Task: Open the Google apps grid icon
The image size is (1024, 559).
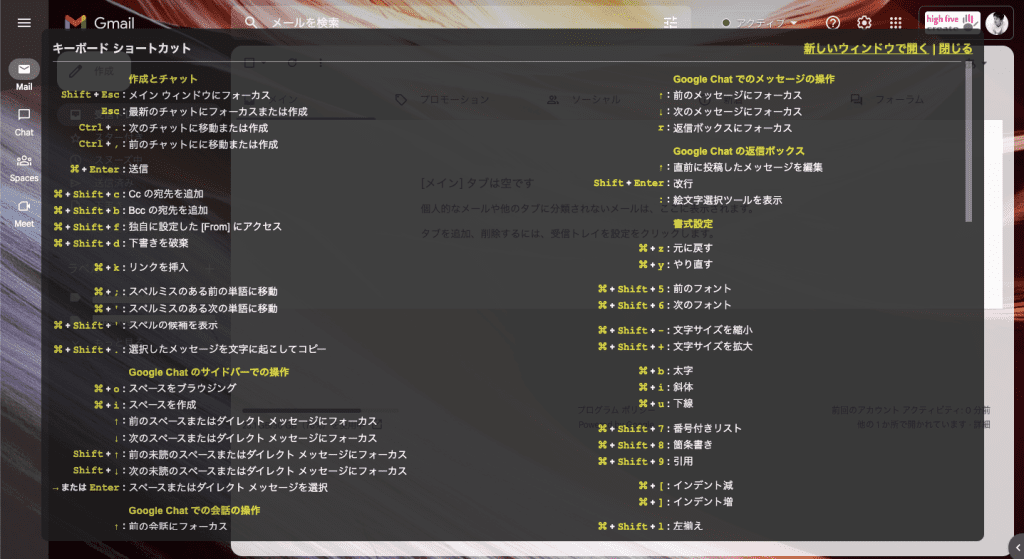Action: [895, 23]
